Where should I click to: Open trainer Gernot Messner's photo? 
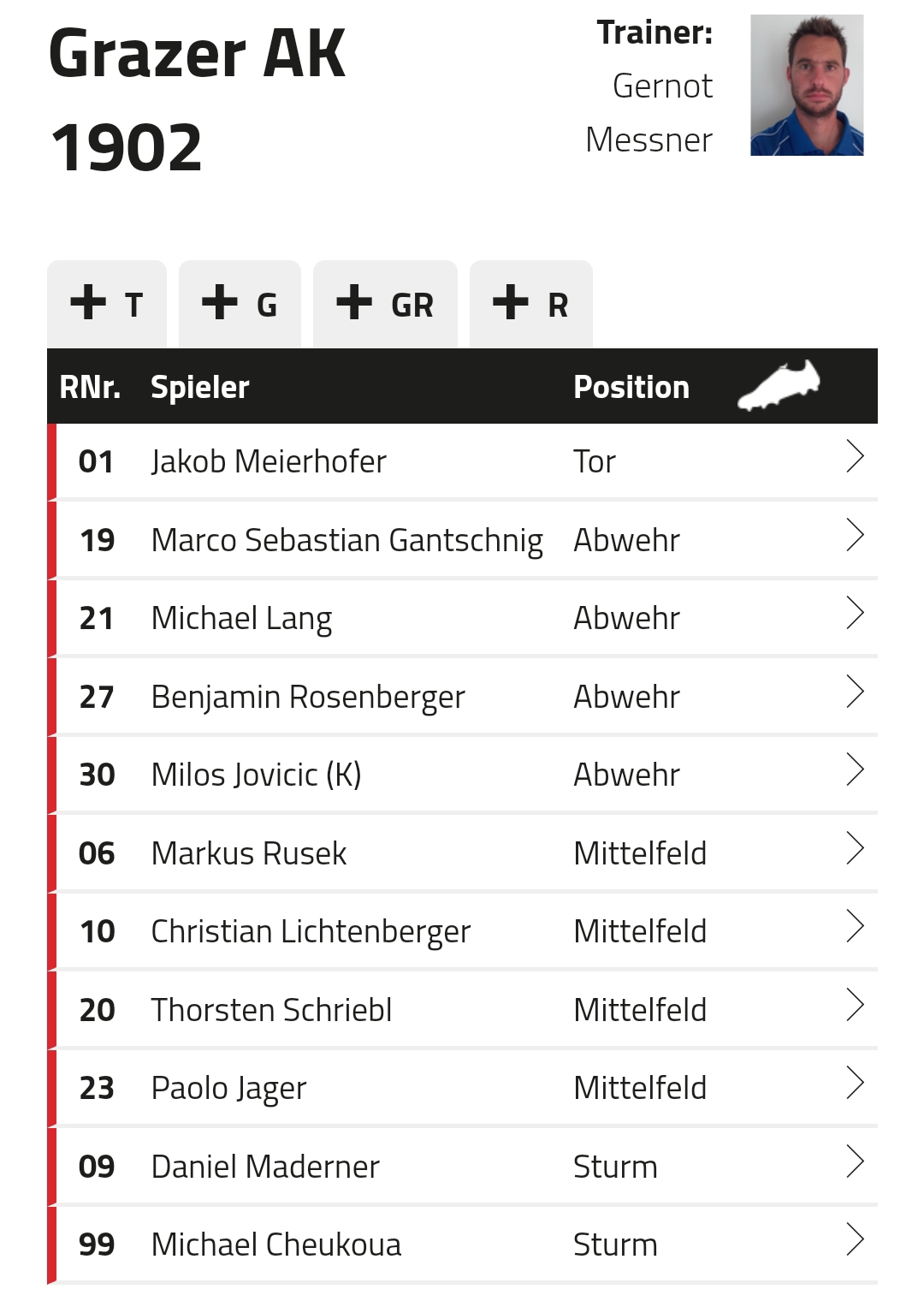click(807, 85)
